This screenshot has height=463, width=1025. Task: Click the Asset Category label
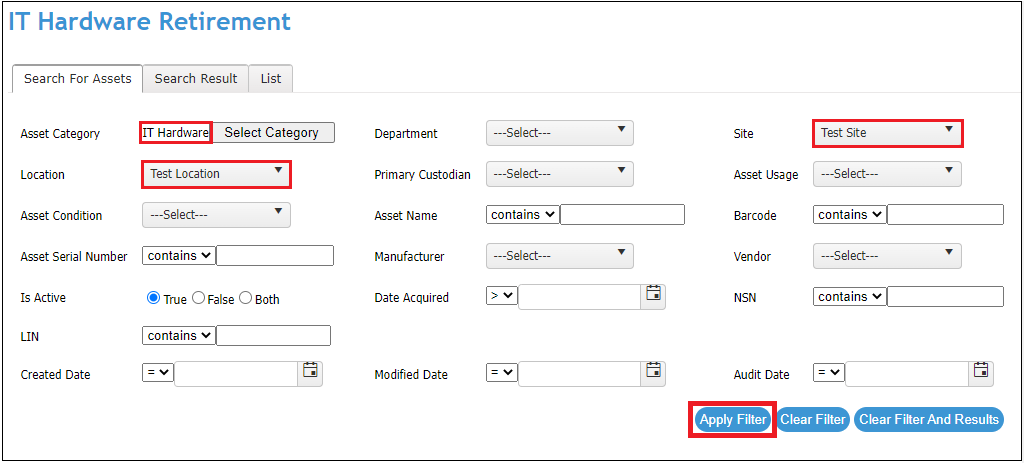60,133
